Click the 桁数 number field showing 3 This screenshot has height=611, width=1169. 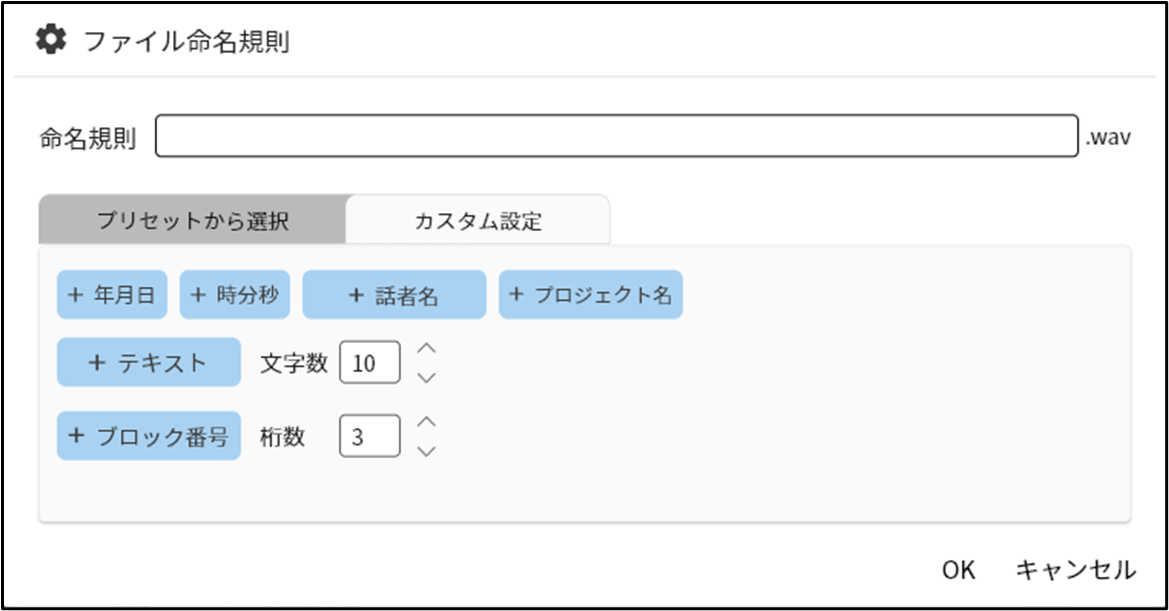(370, 436)
